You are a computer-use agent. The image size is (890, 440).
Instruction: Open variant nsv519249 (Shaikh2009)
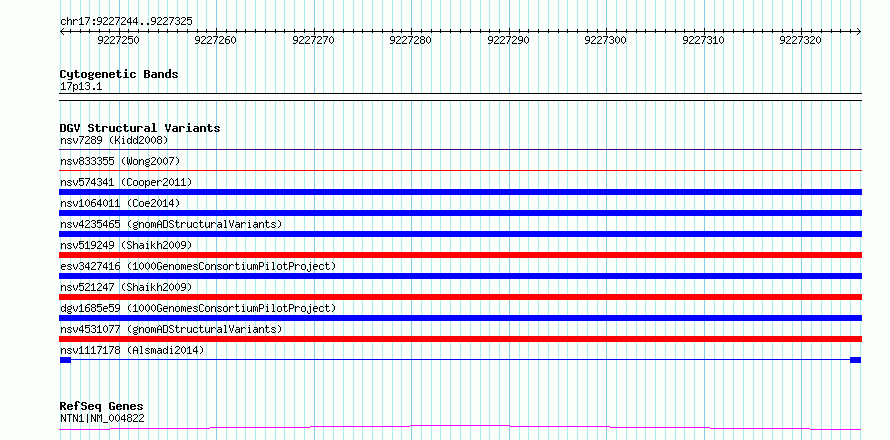click(126, 245)
